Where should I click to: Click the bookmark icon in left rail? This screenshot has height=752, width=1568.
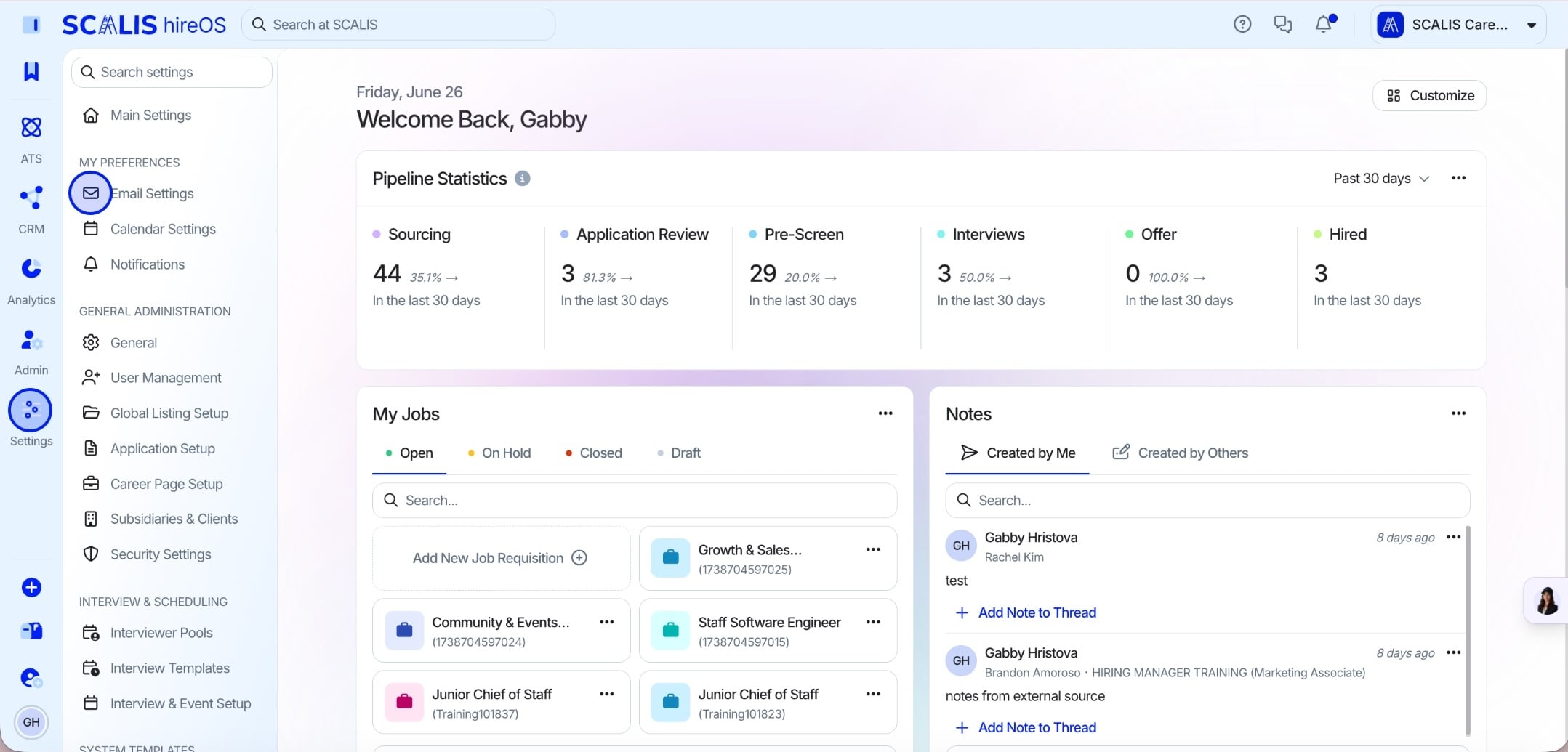tap(31, 71)
